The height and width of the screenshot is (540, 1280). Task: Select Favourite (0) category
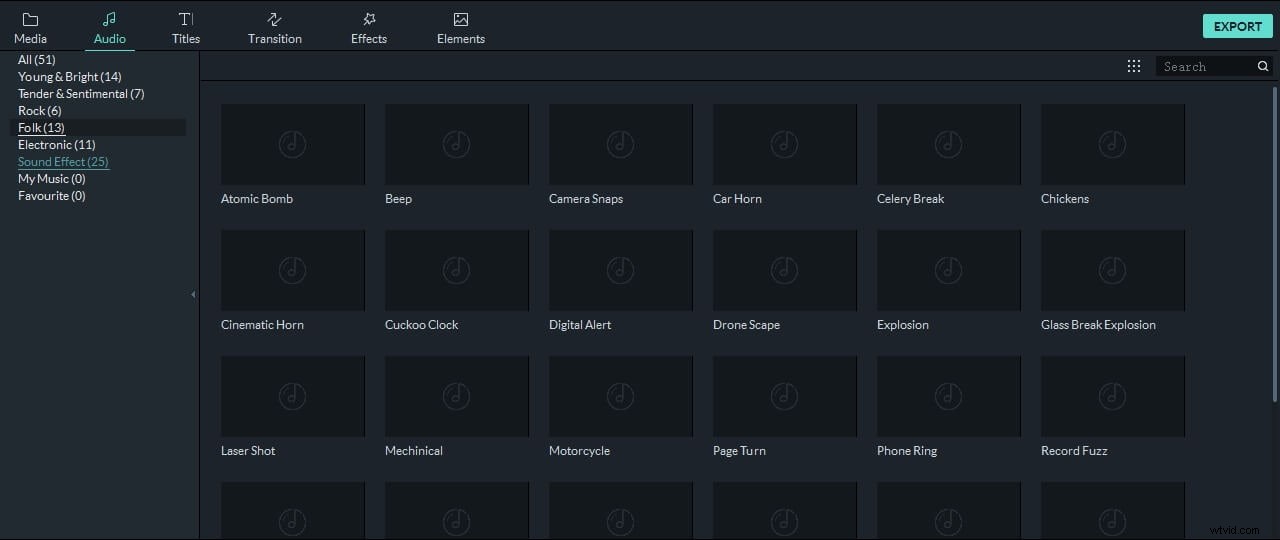tap(52, 196)
